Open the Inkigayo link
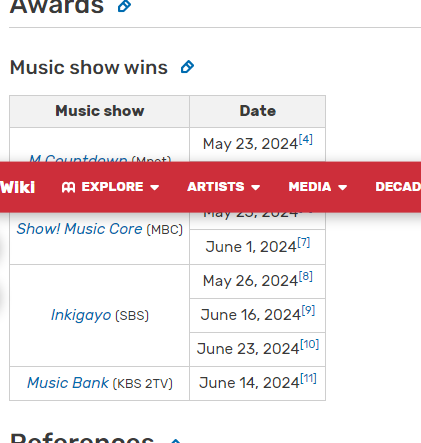Image resolution: width=421 pixels, height=443 pixels. pos(81,315)
